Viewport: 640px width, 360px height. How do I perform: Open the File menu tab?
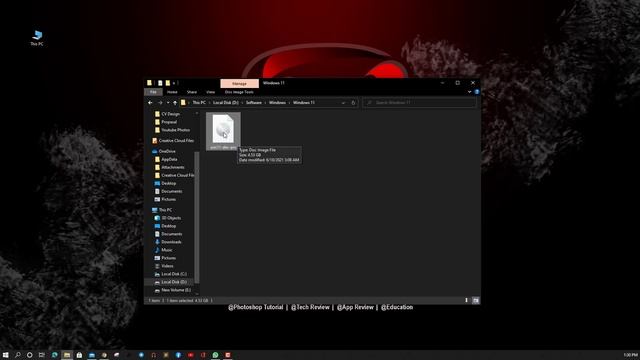(x=153, y=92)
